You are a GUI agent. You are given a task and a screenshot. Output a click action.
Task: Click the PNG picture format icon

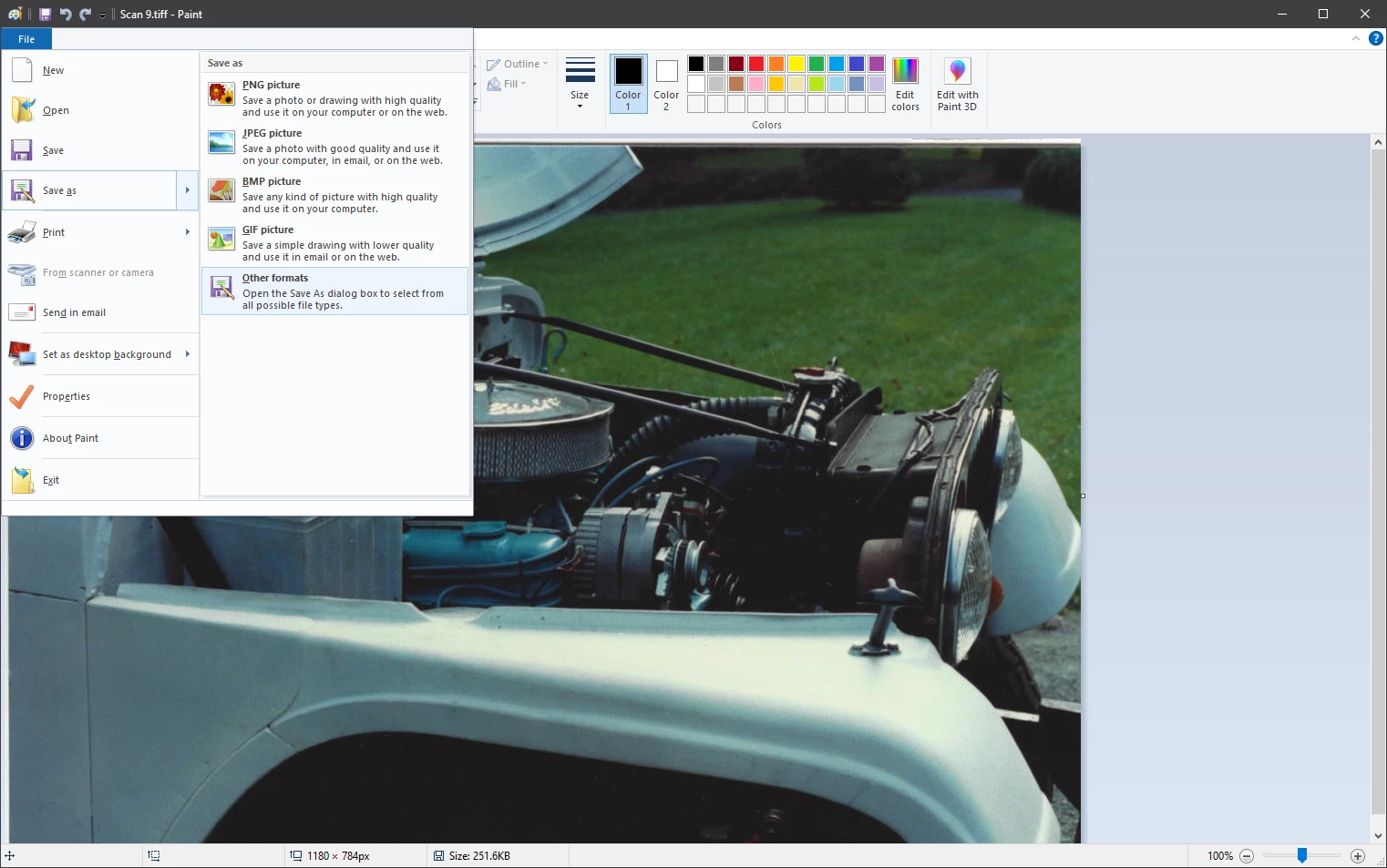tap(221, 94)
